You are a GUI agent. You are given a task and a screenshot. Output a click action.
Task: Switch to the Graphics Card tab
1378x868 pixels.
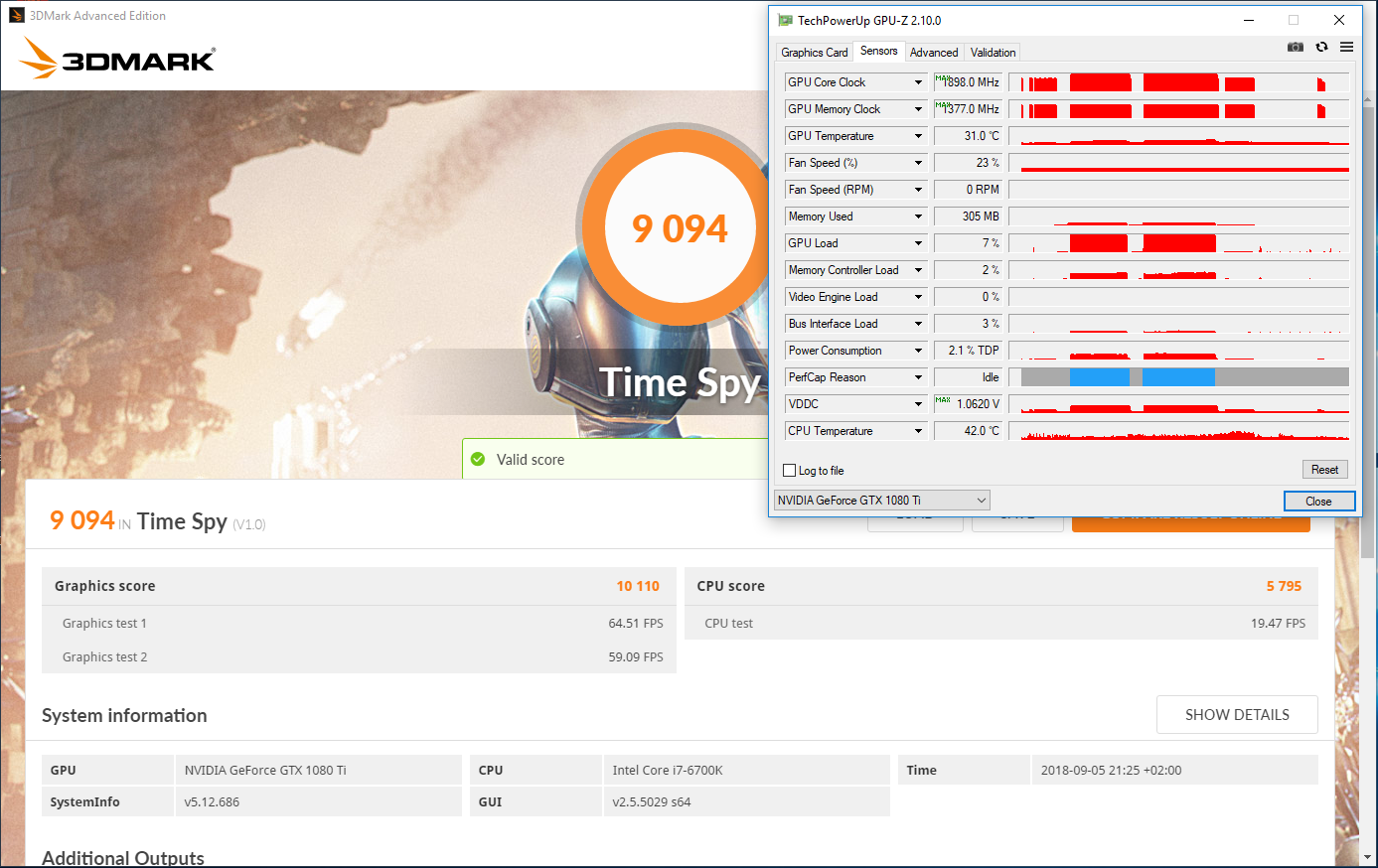click(815, 53)
